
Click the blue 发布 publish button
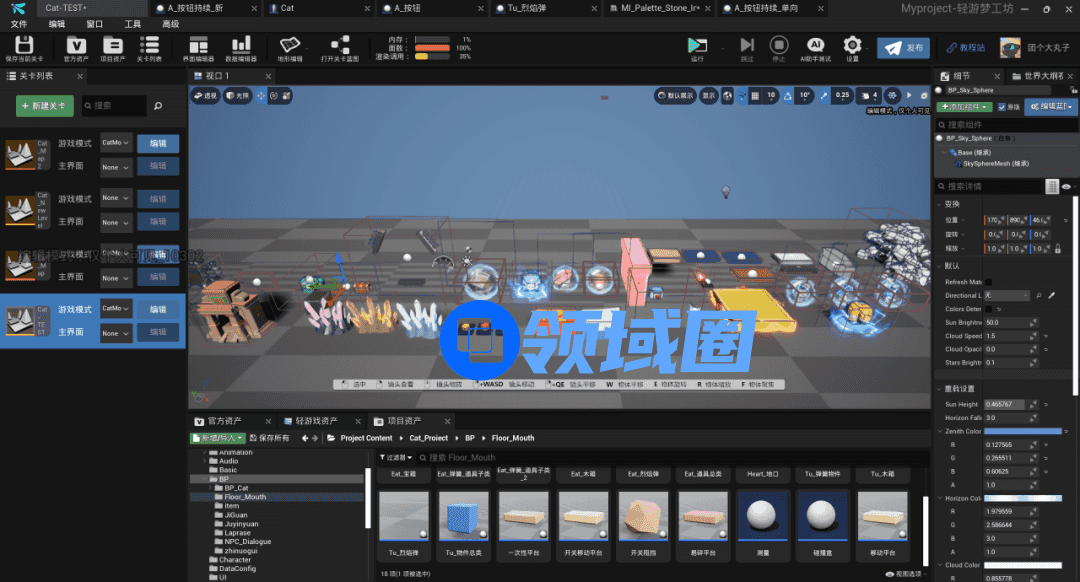(x=903, y=47)
